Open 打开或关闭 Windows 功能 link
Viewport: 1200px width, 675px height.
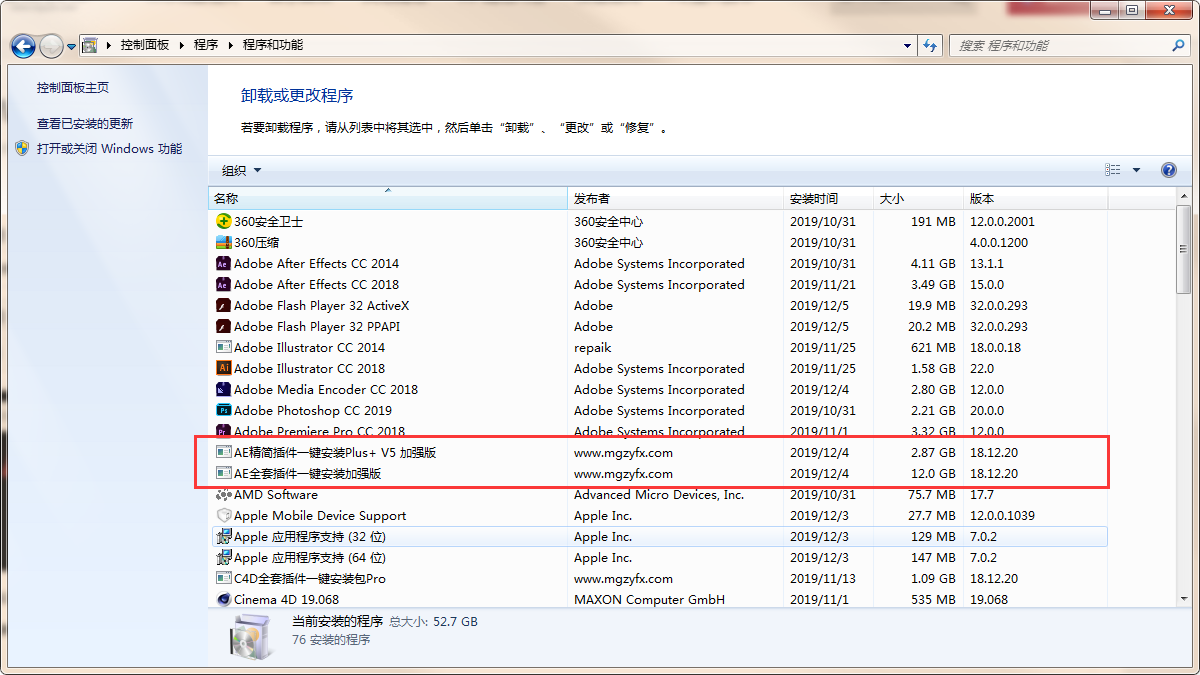point(109,148)
